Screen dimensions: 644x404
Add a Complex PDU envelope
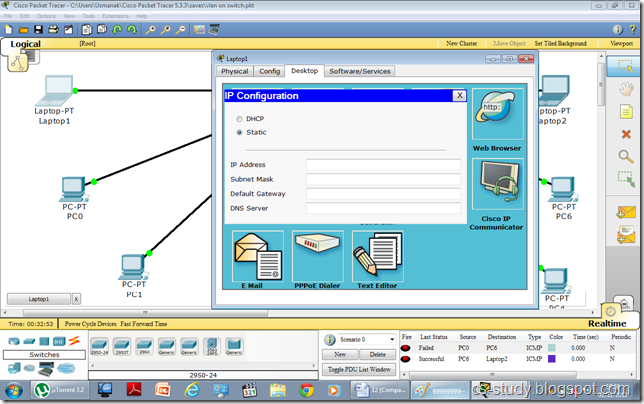click(626, 235)
